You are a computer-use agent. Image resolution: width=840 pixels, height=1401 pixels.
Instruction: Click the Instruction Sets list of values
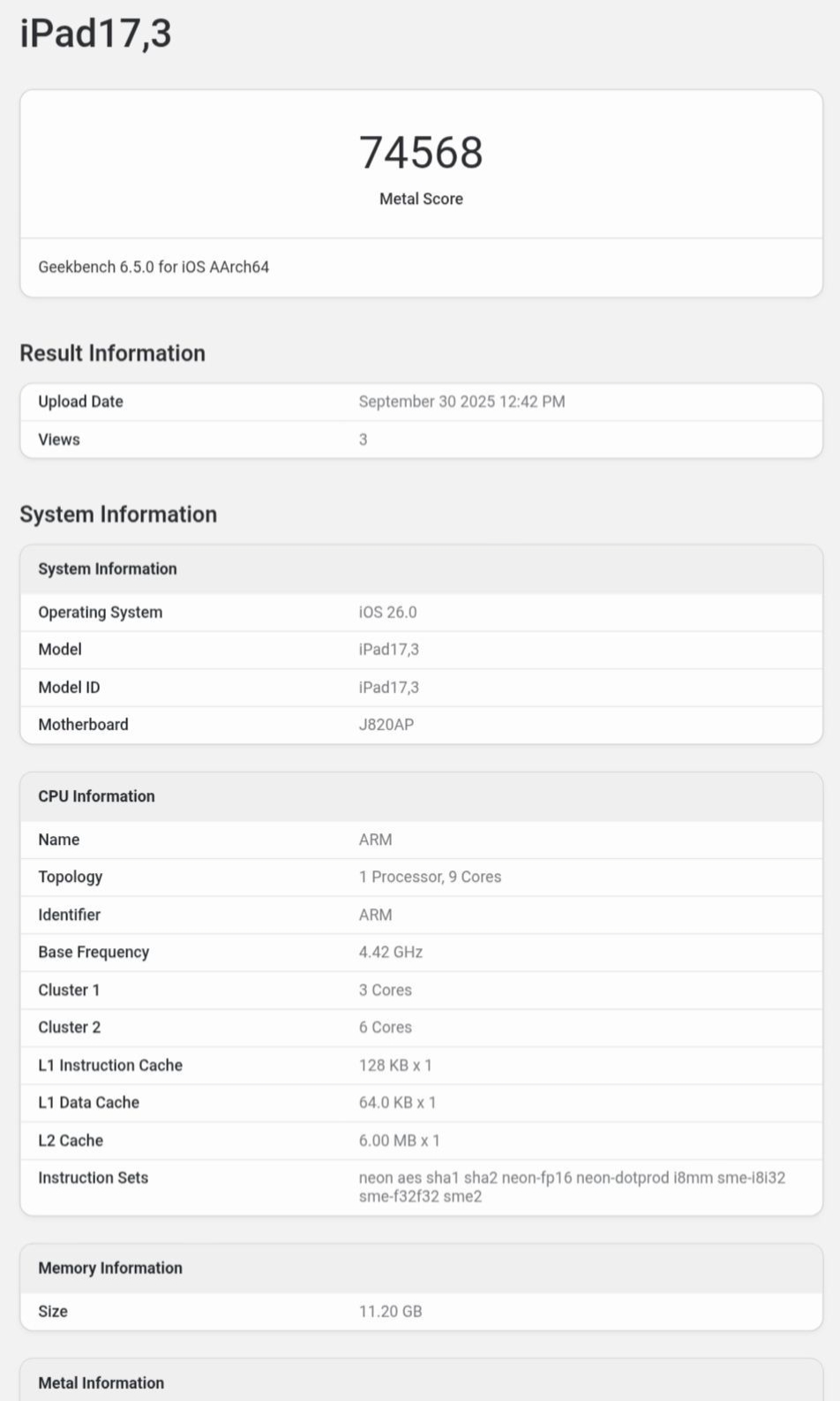(x=571, y=1187)
